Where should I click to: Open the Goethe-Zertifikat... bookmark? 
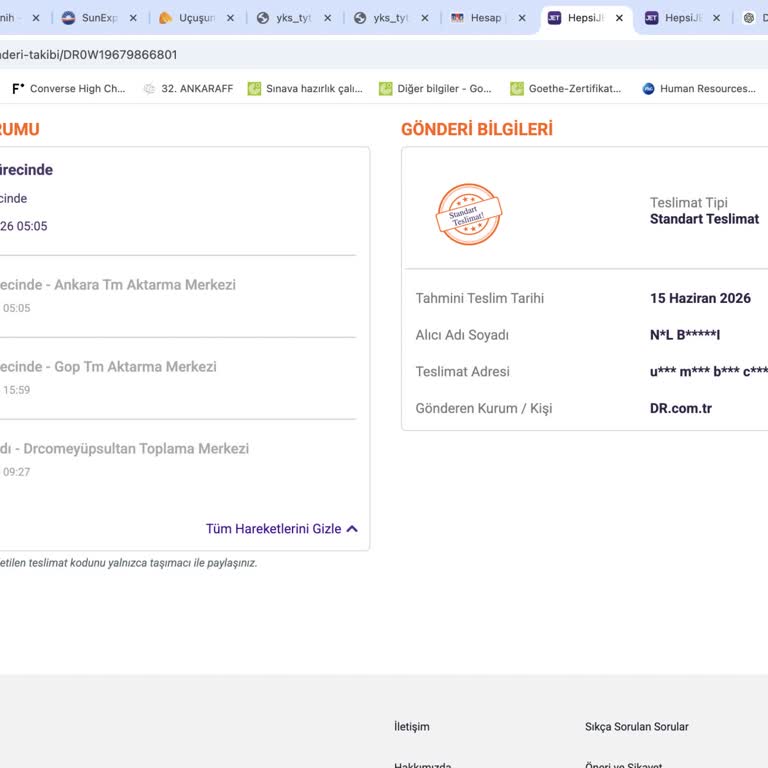566,89
